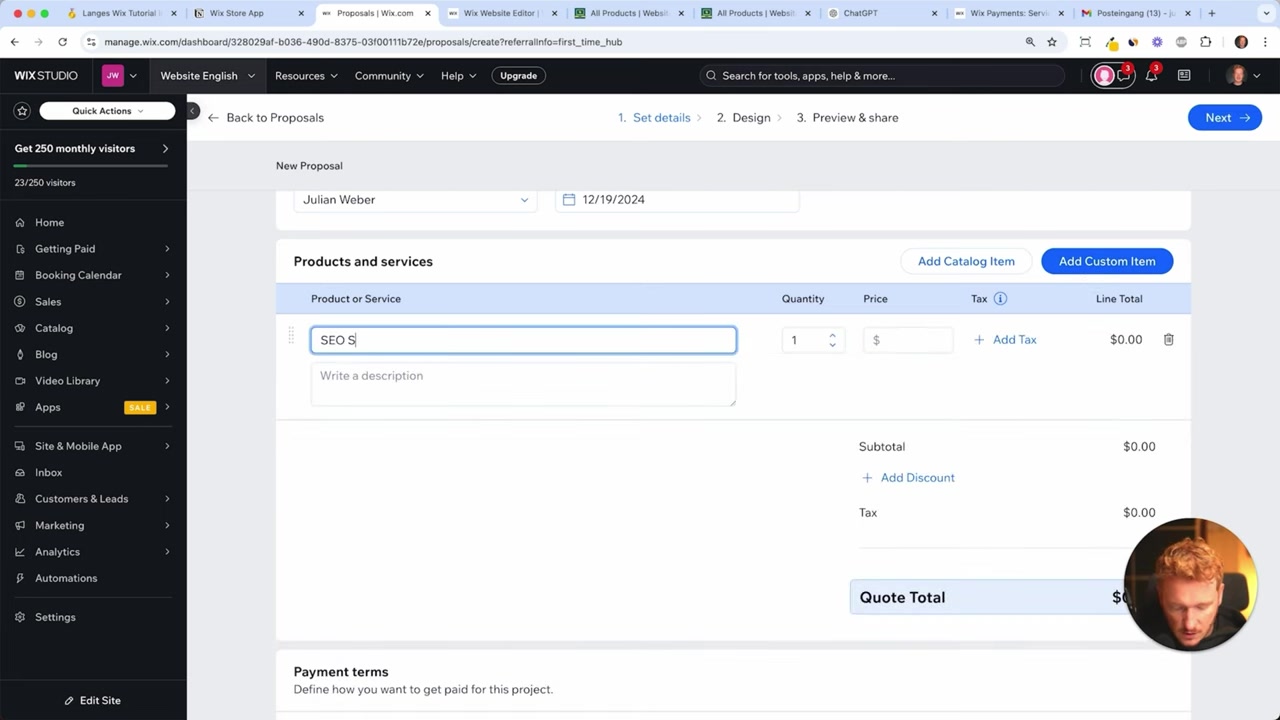The image size is (1280, 720).
Task: Collapse the sidebar with the arrow handle
Action: tap(193, 111)
